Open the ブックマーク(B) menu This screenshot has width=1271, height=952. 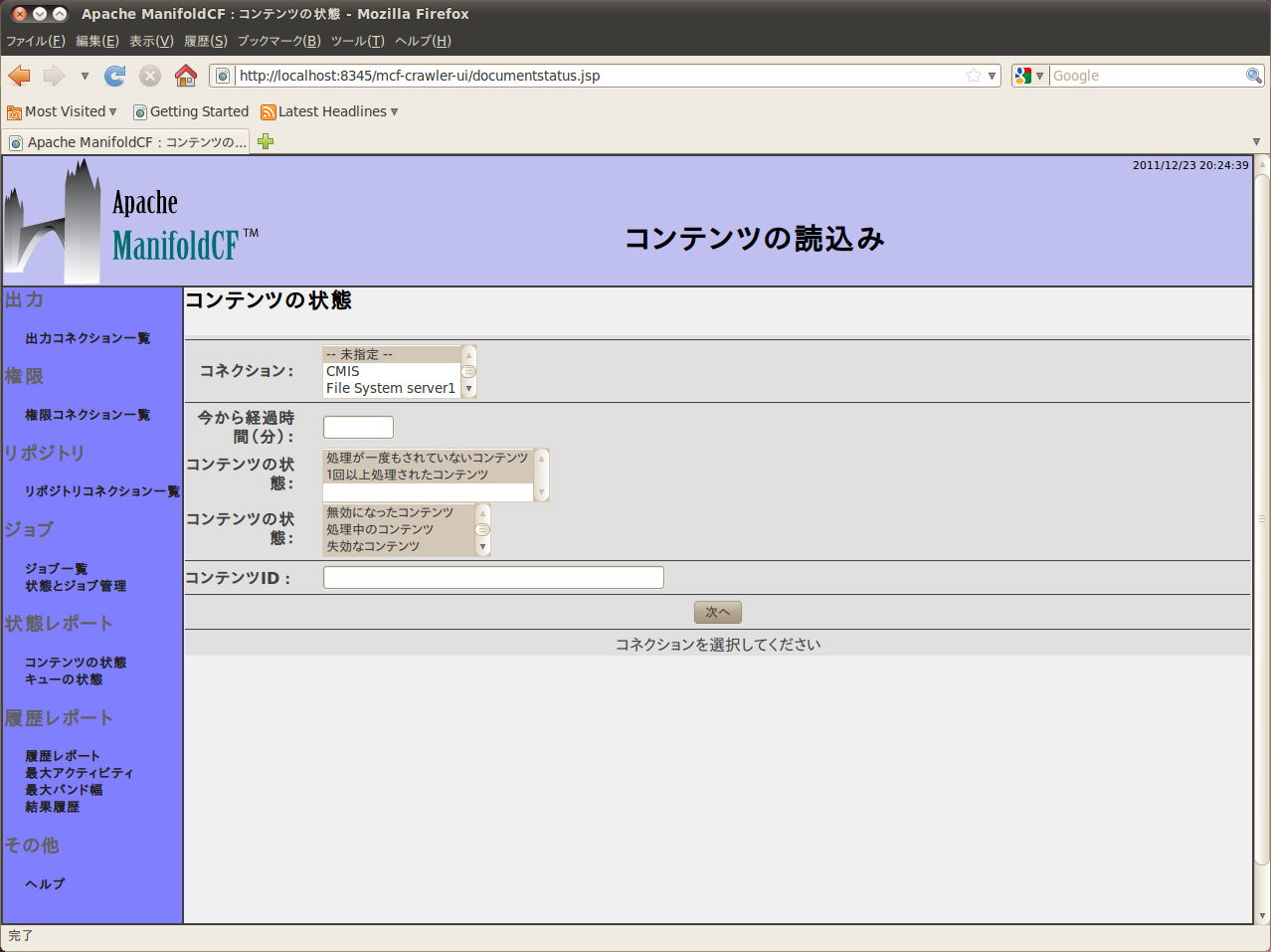[x=278, y=41]
